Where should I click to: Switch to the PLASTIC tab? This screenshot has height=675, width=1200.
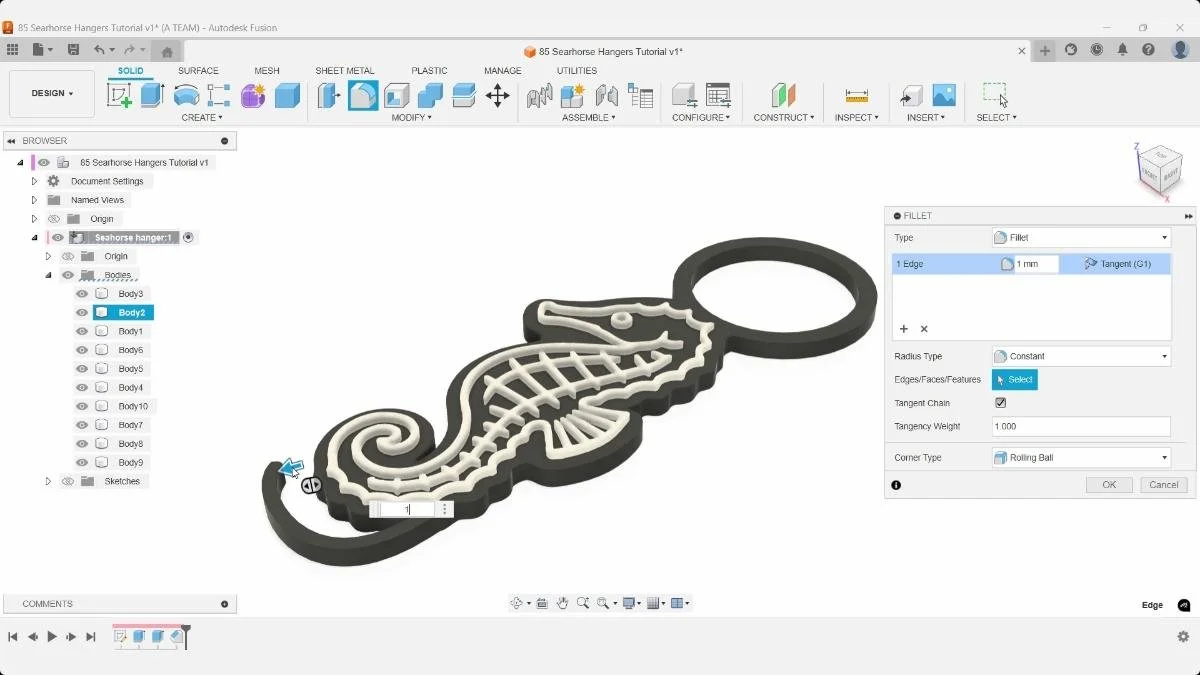pyautogui.click(x=429, y=71)
